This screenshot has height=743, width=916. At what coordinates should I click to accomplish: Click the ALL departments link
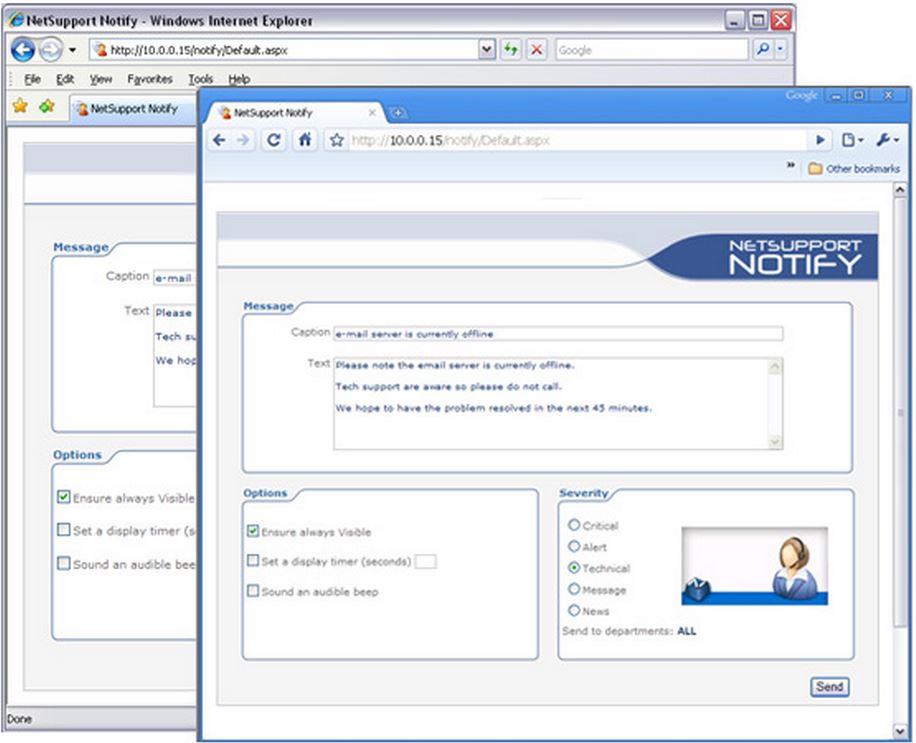pos(686,631)
